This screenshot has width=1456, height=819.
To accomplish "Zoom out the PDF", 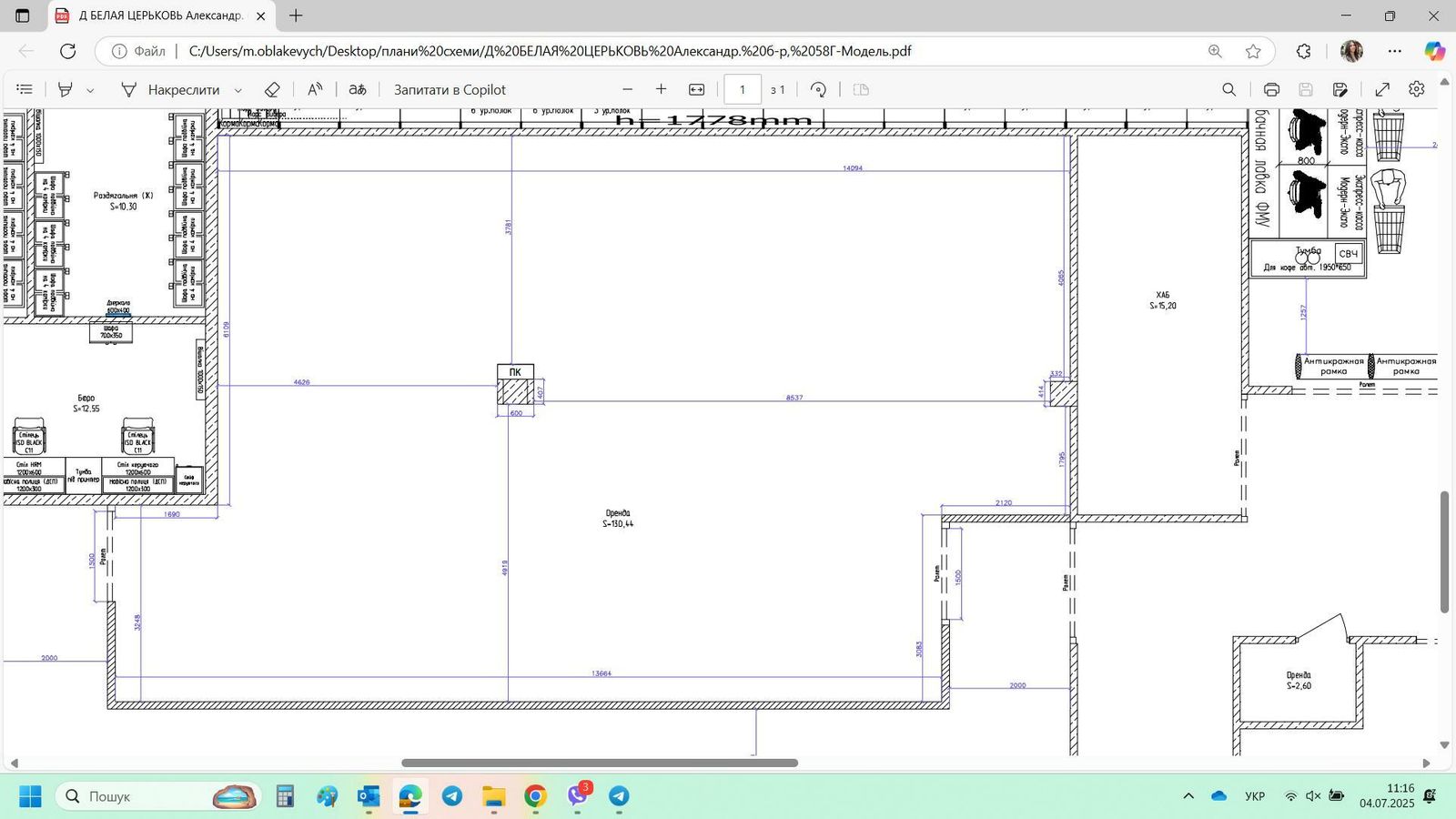I will (627, 89).
